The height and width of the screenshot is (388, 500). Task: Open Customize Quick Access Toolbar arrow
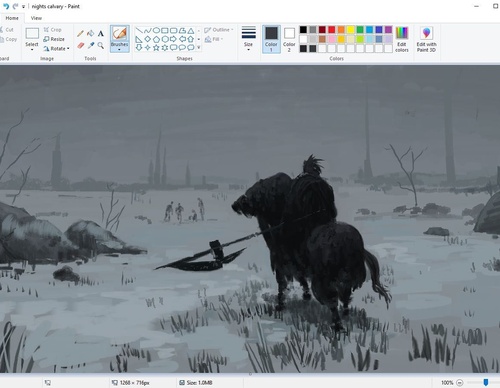click(x=23, y=7)
